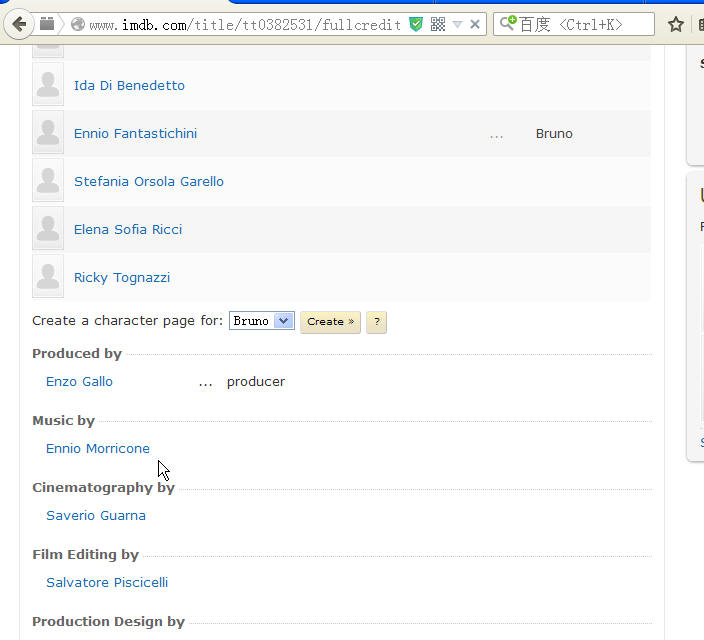Click the globe site identity icon
This screenshot has height=640, width=704.
click(78, 24)
